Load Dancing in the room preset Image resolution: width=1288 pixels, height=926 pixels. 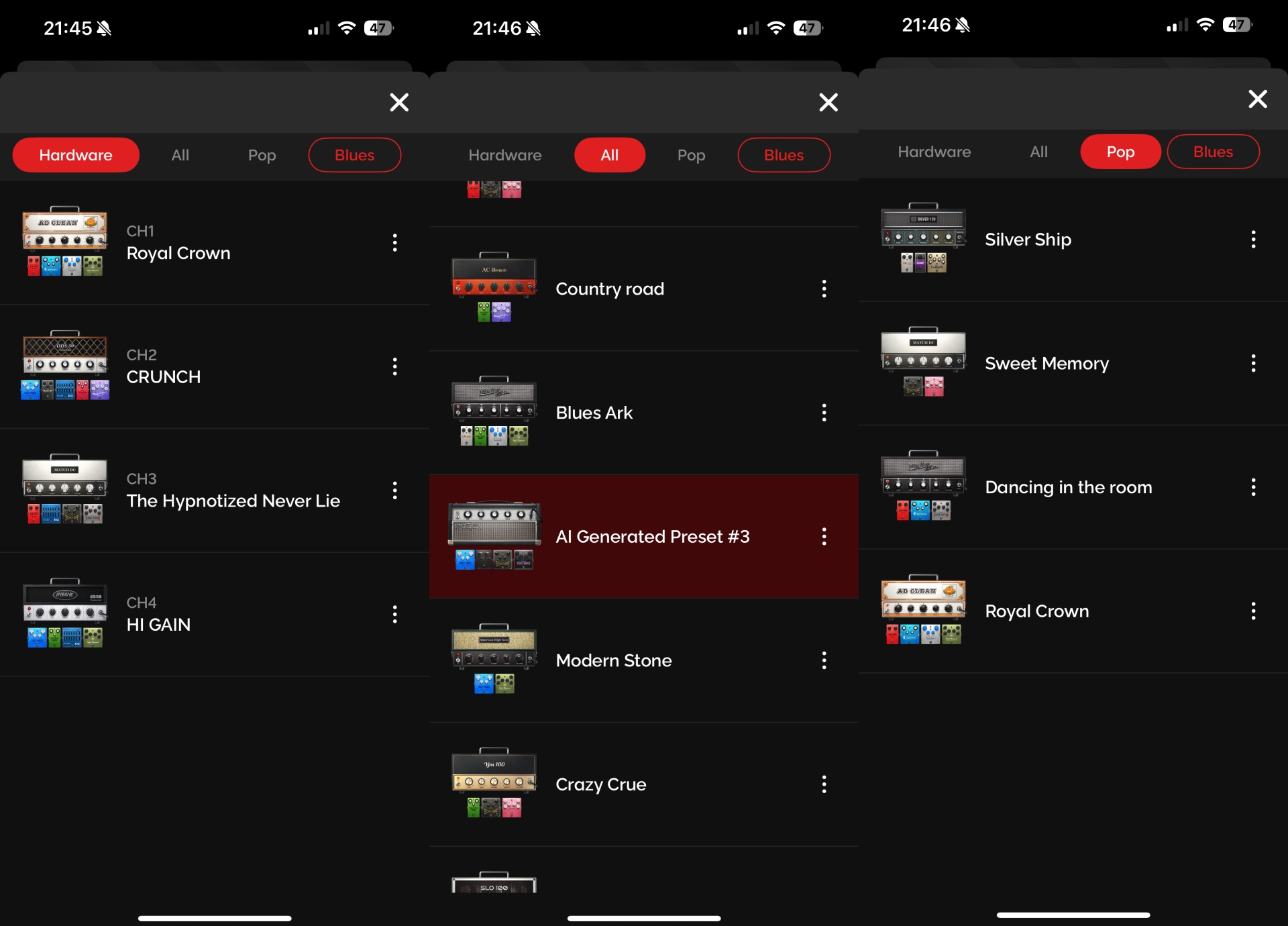coord(1073,487)
